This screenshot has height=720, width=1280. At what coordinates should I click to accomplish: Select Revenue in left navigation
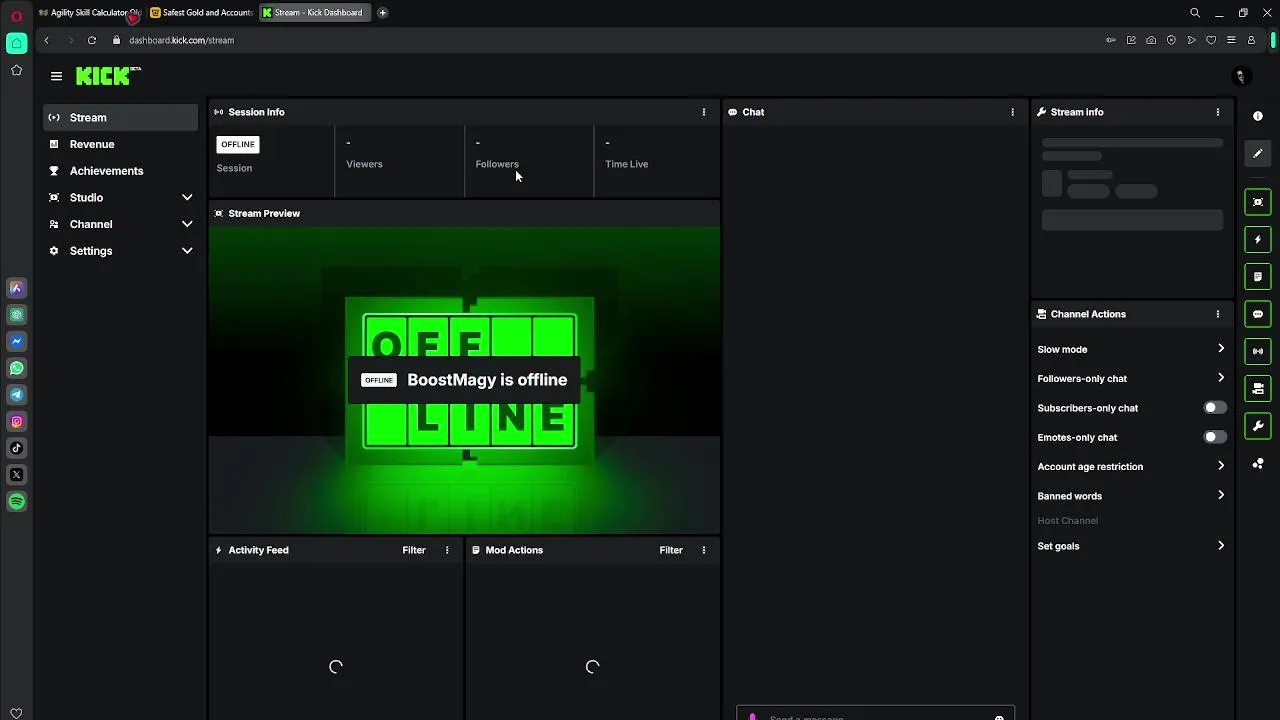point(121,144)
